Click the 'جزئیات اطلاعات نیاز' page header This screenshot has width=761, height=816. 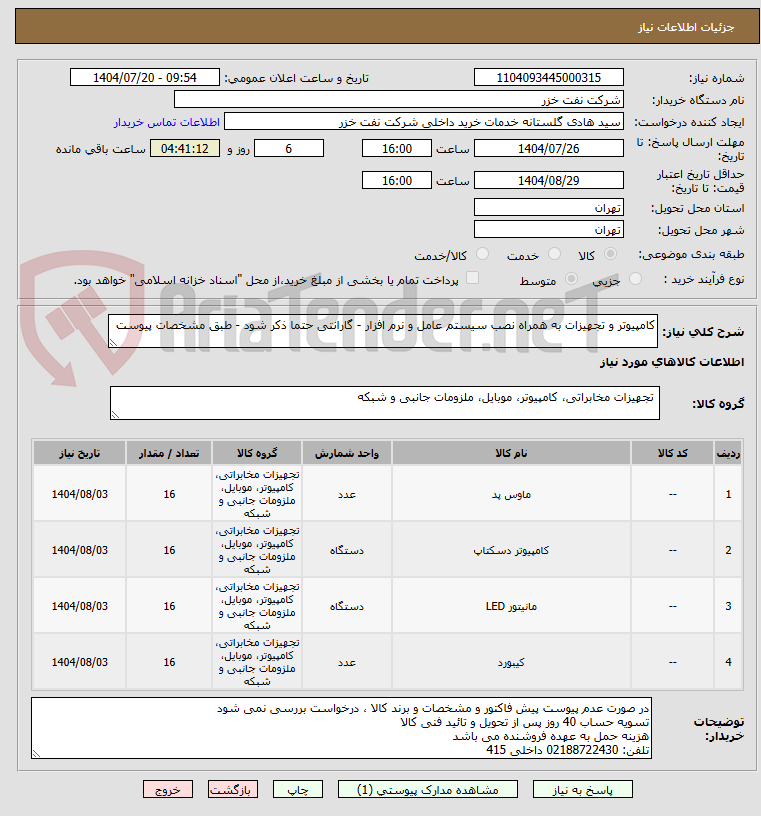tap(686, 27)
